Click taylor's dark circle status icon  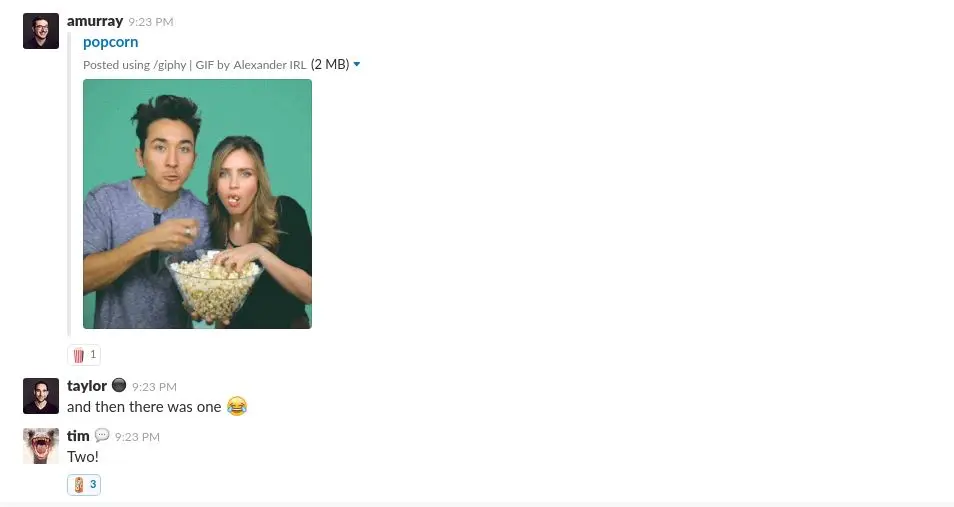click(119, 385)
